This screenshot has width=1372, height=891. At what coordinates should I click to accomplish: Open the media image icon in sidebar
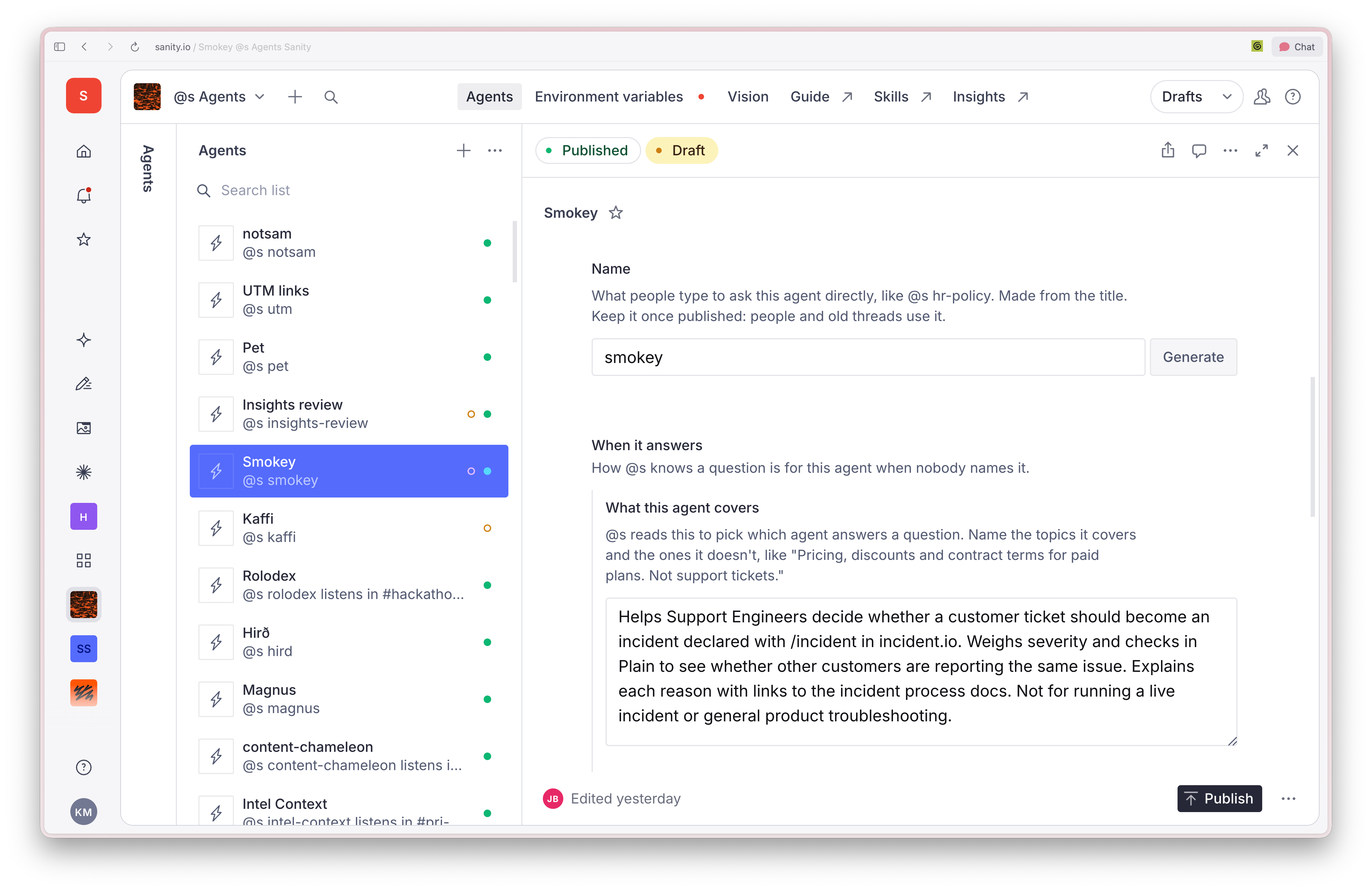[x=84, y=428]
